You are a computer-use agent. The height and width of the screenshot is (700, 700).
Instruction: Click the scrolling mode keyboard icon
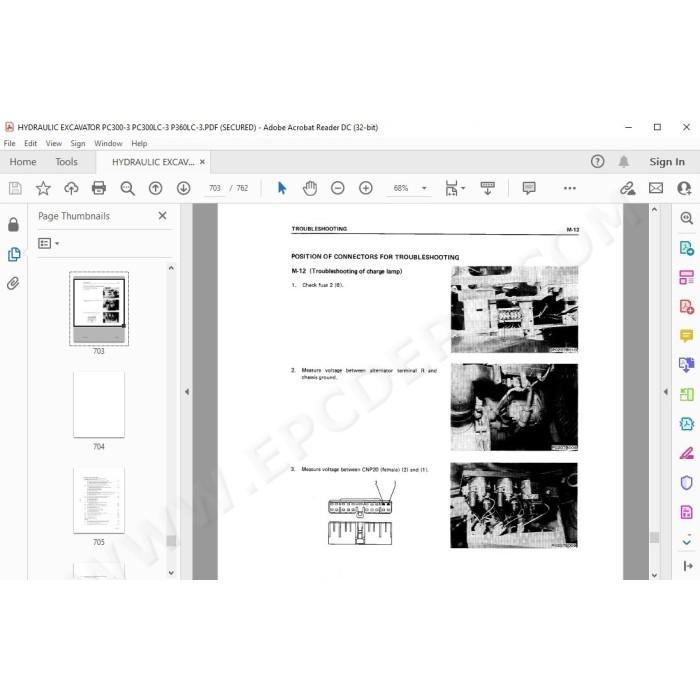(x=487, y=188)
